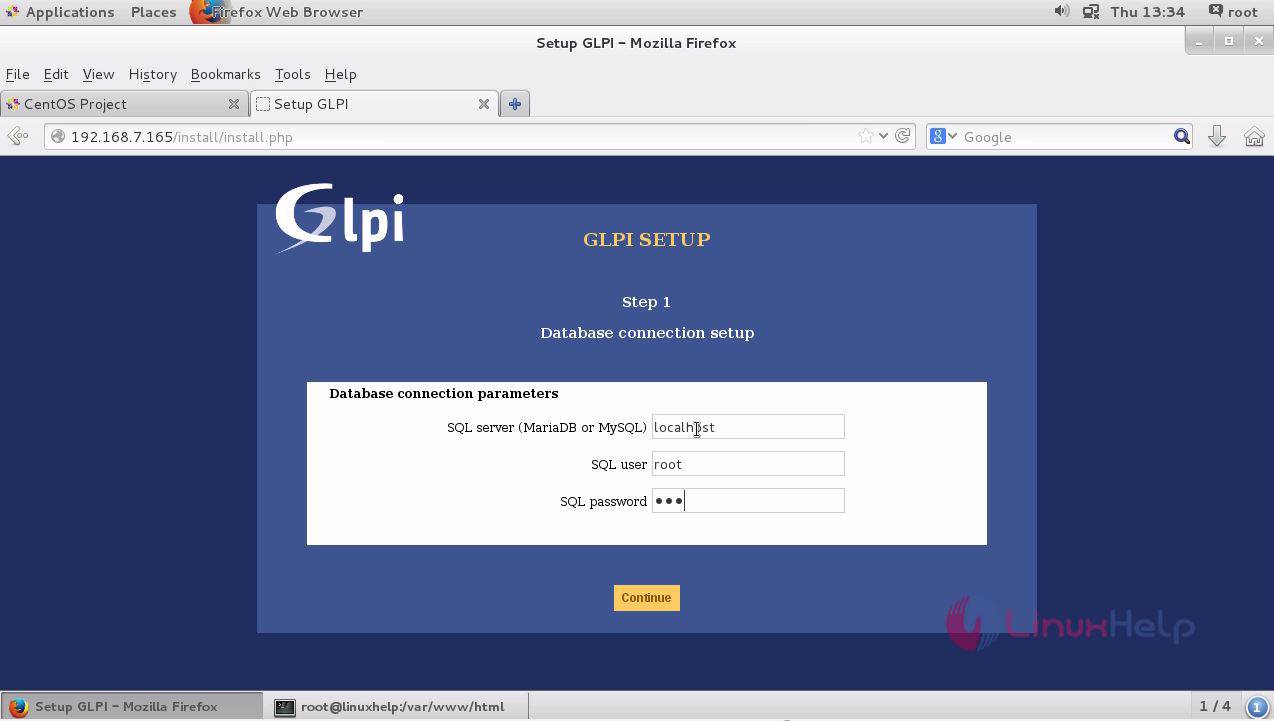The height and width of the screenshot is (721, 1274).
Task: Bookmark this page with the star icon
Action: click(865, 136)
